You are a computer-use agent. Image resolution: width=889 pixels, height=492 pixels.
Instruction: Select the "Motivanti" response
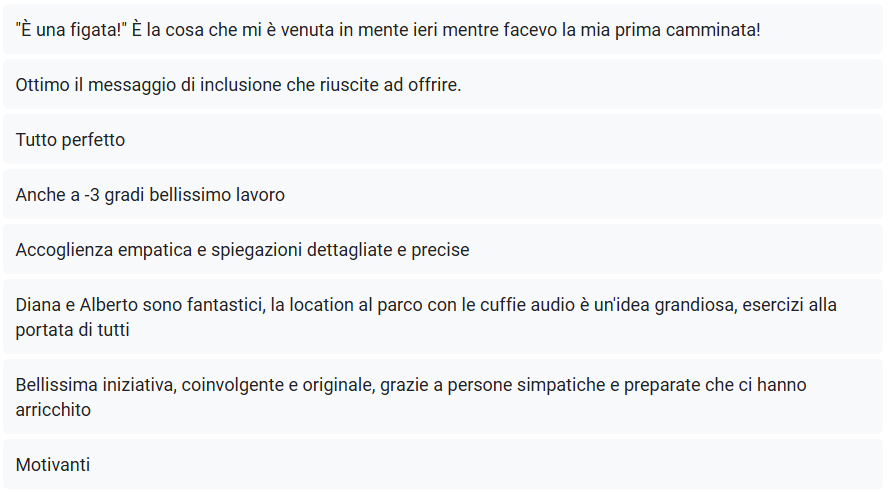pos(444,465)
